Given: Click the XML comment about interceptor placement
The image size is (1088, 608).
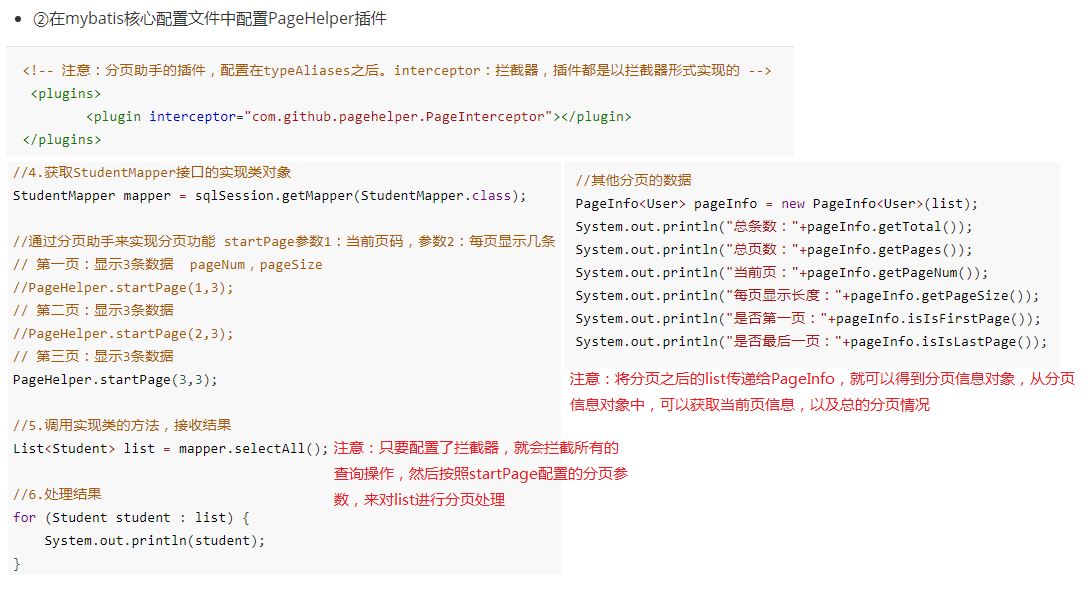Looking at the screenshot, I should (x=397, y=70).
